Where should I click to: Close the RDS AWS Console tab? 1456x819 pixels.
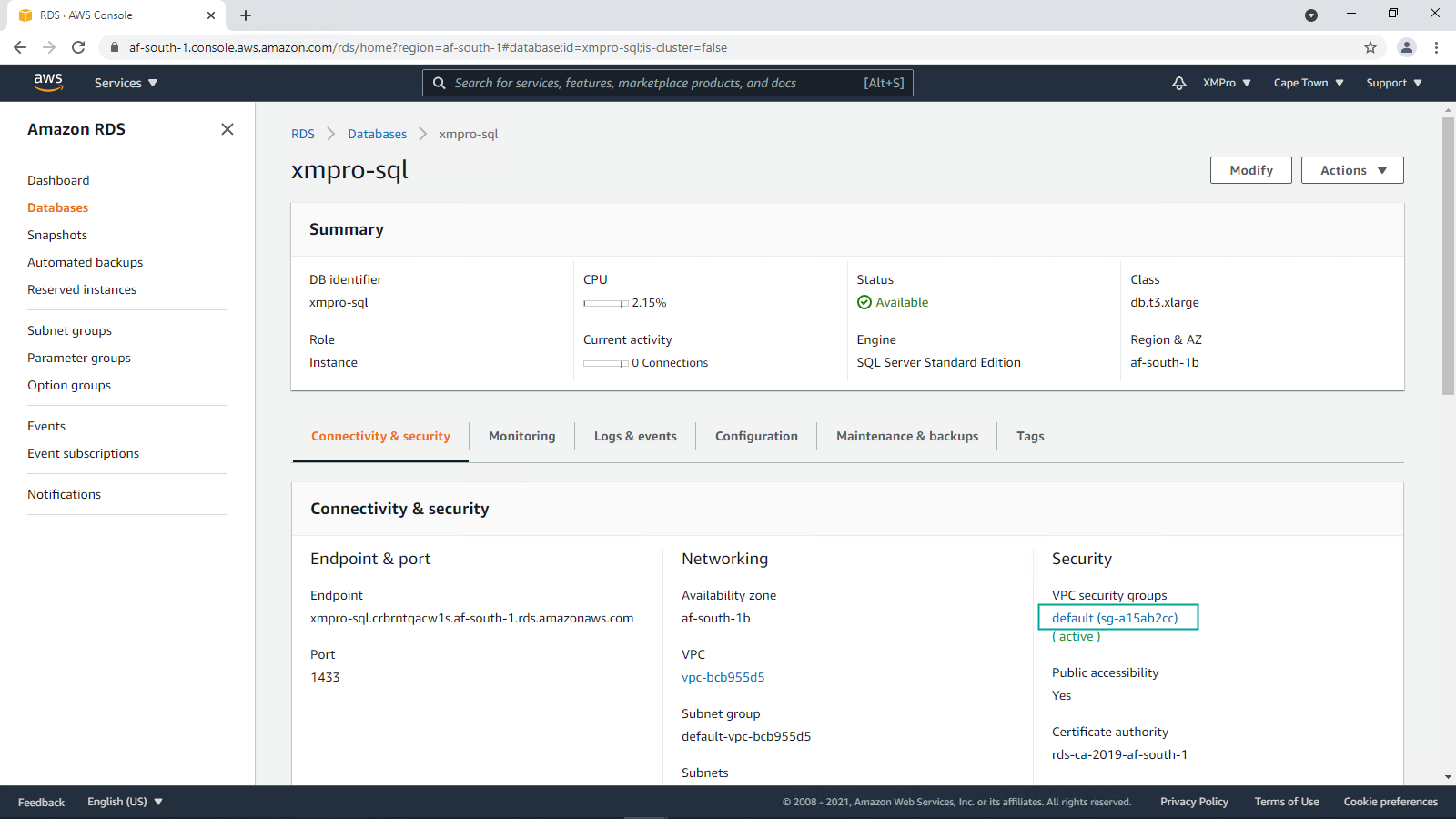(211, 15)
